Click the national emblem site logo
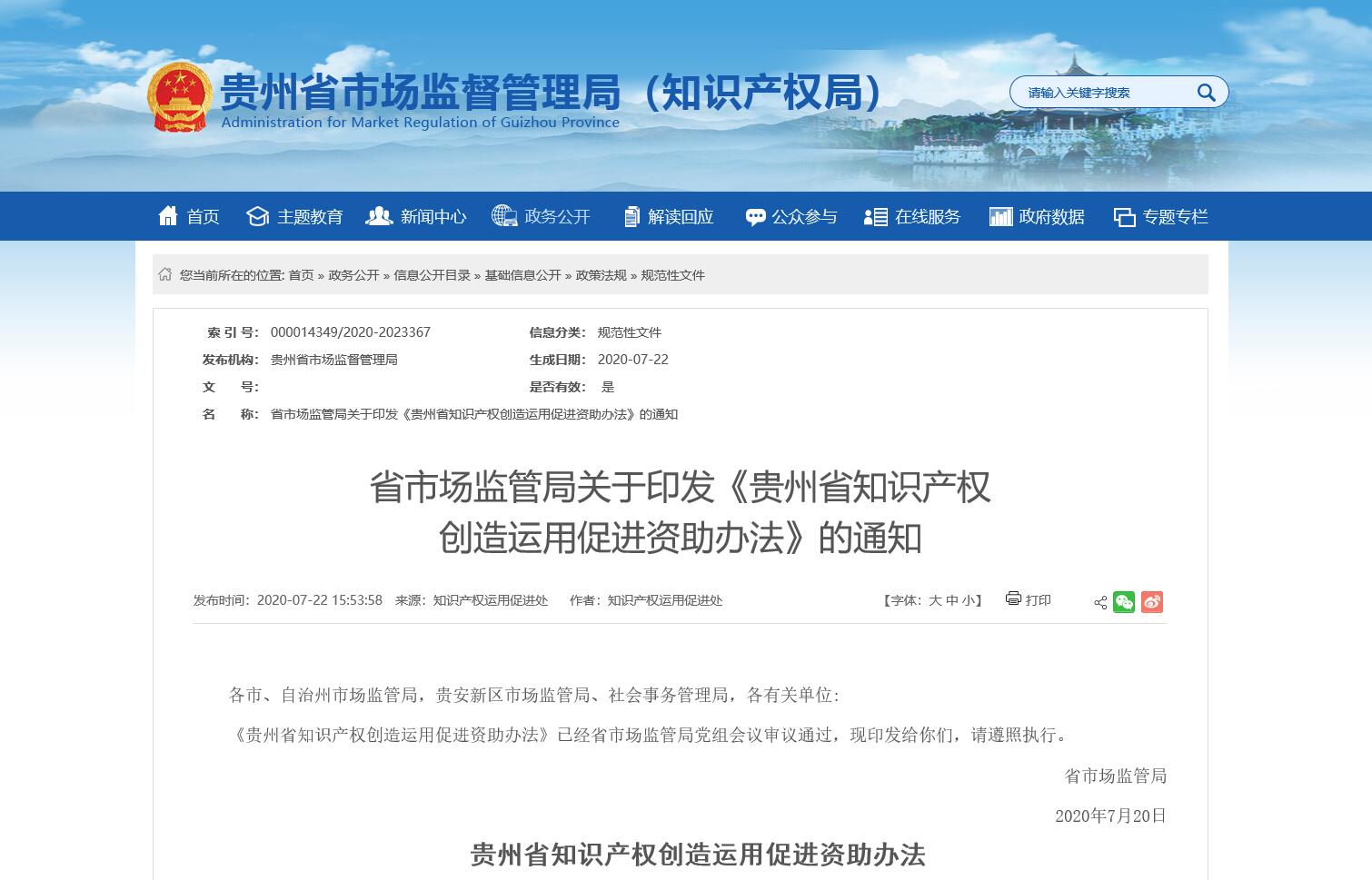The width and height of the screenshot is (1372, 880). 180,96
